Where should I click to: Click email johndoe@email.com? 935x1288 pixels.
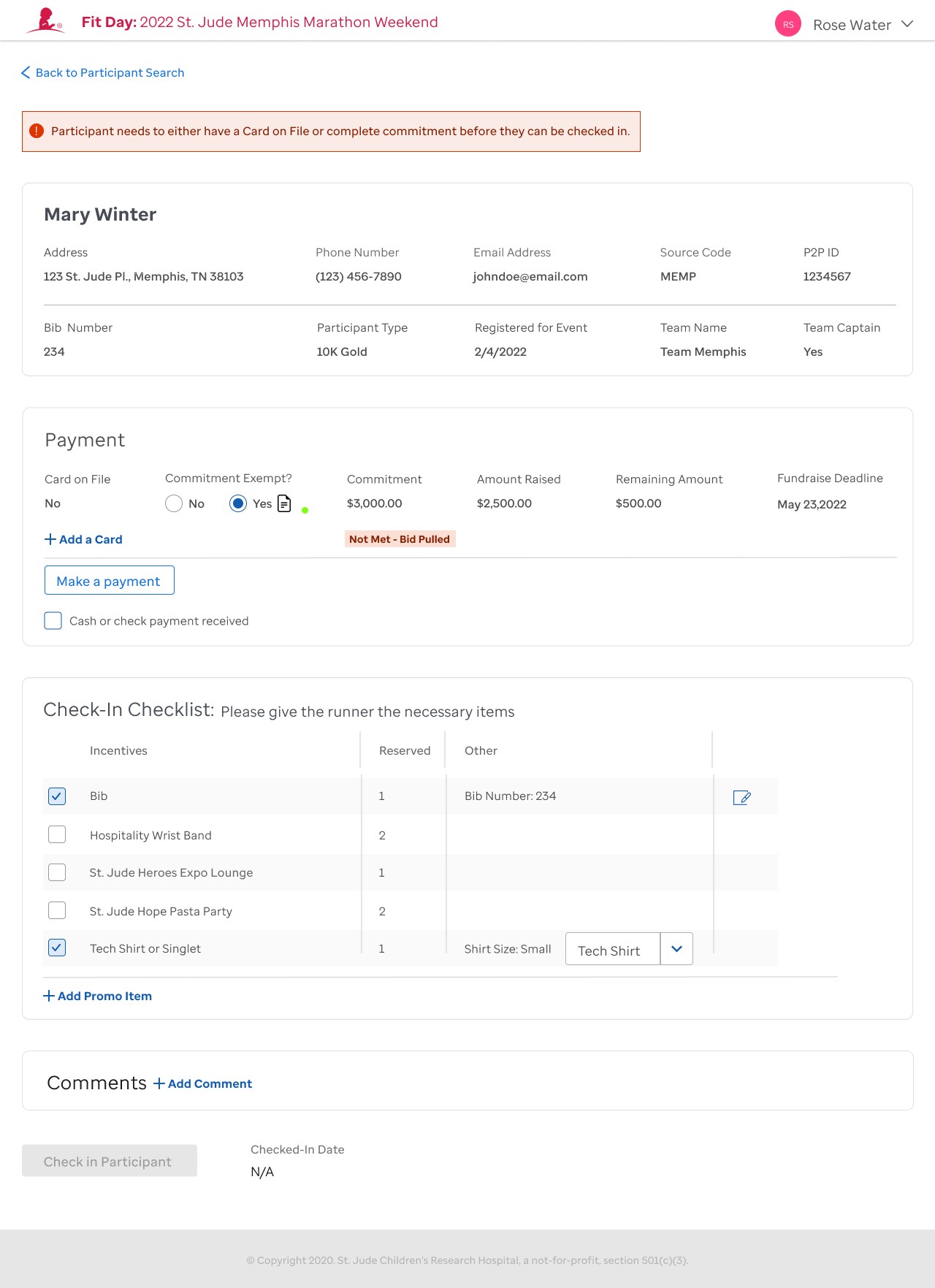pos(530,276)
